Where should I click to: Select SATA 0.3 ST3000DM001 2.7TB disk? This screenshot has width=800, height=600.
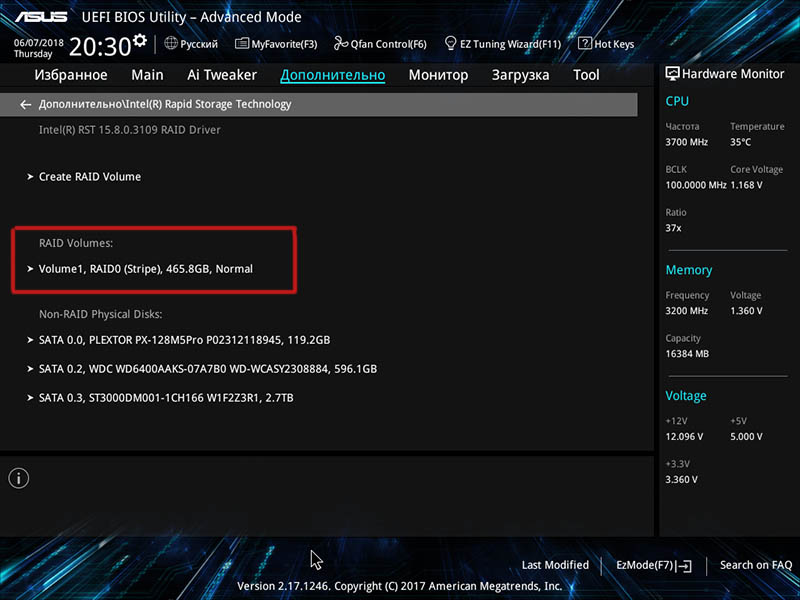(x=166, y=398)
